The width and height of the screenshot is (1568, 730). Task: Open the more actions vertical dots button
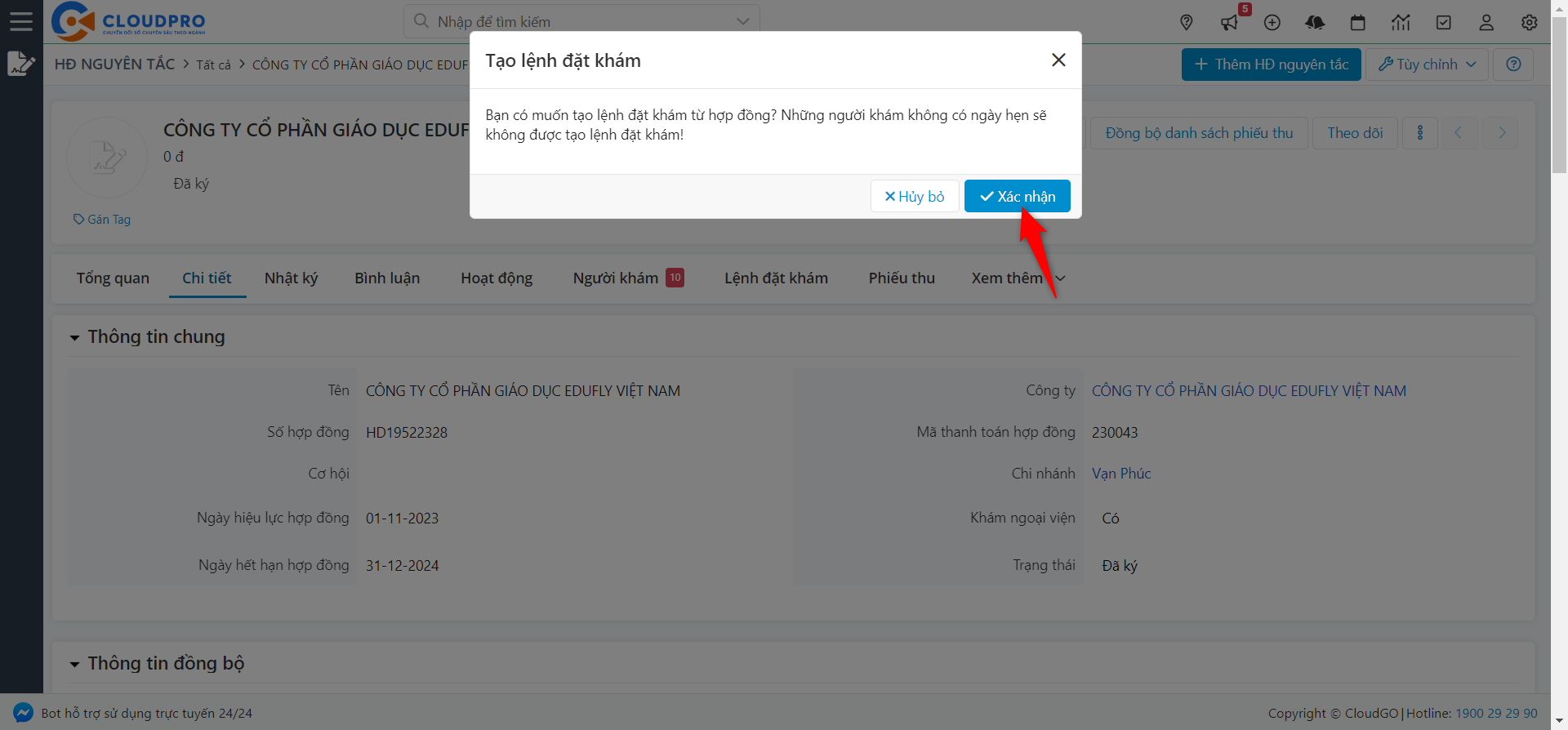click(1420, 133)
